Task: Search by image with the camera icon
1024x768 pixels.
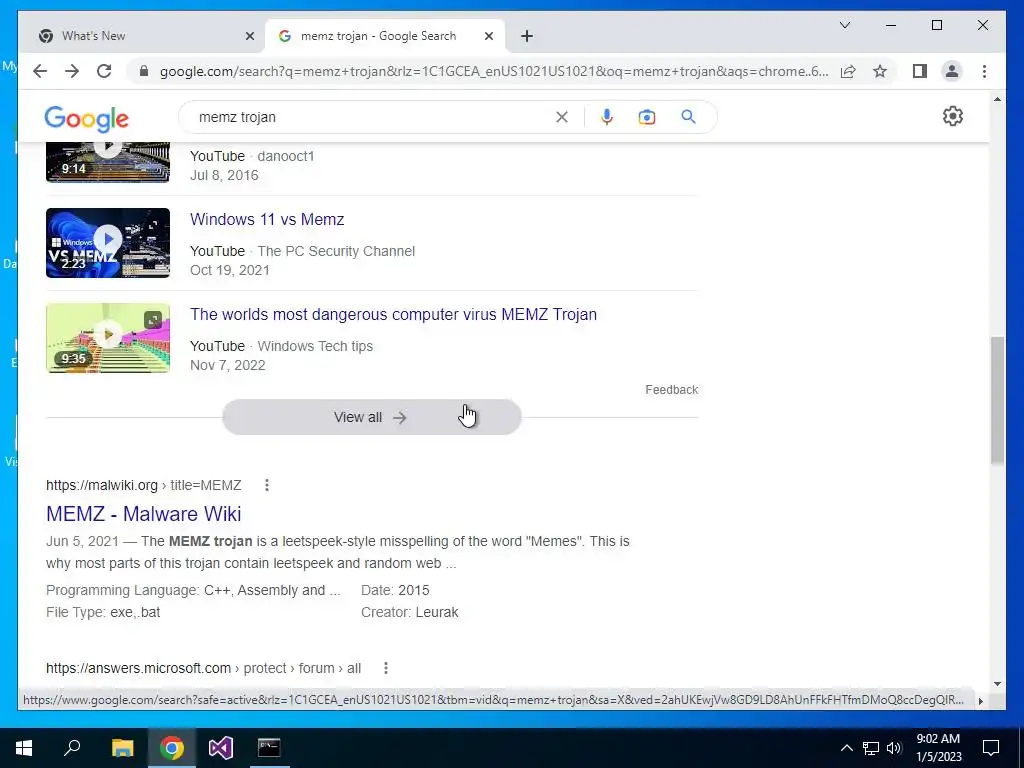Action: (x=647, y=117)
